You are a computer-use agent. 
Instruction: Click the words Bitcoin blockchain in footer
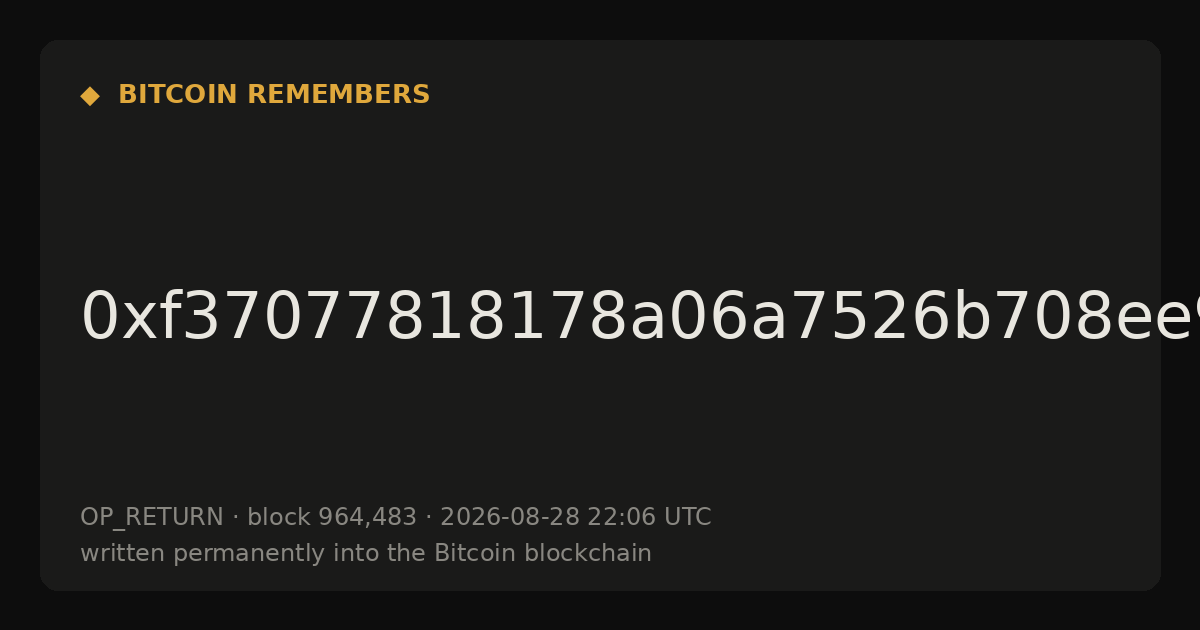point(543,554)
